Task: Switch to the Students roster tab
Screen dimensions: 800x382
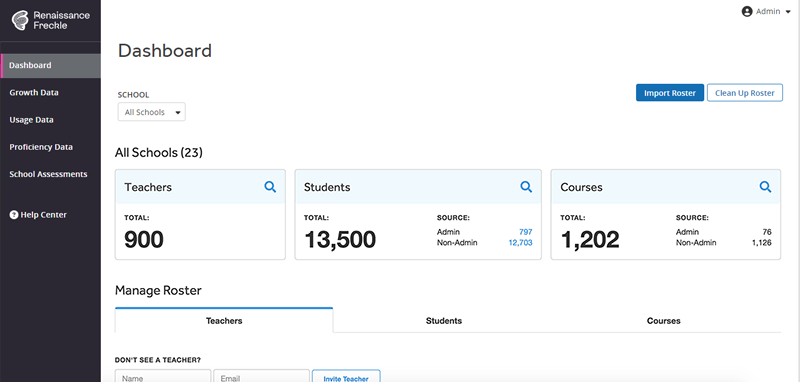Action: tap(444, 321)
